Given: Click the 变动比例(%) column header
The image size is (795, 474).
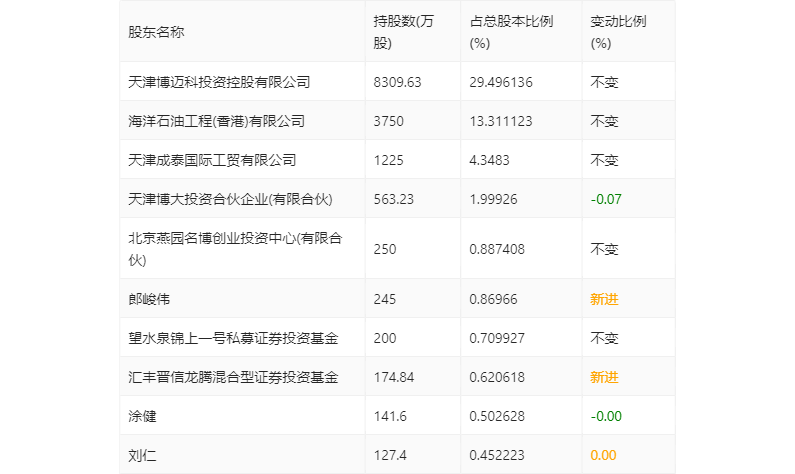Looking at the screenshot, I should click(x=618, y=32).
